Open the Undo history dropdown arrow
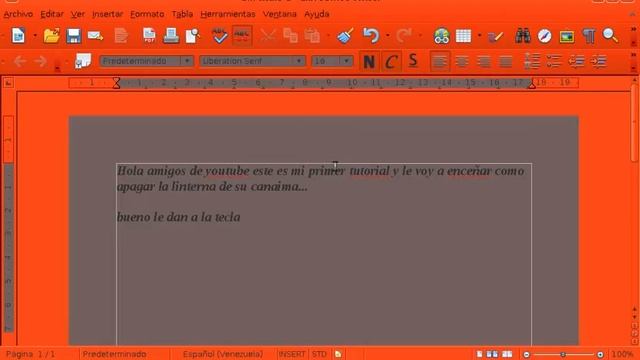This screenshot has width=640, height=360. point(387,36)
